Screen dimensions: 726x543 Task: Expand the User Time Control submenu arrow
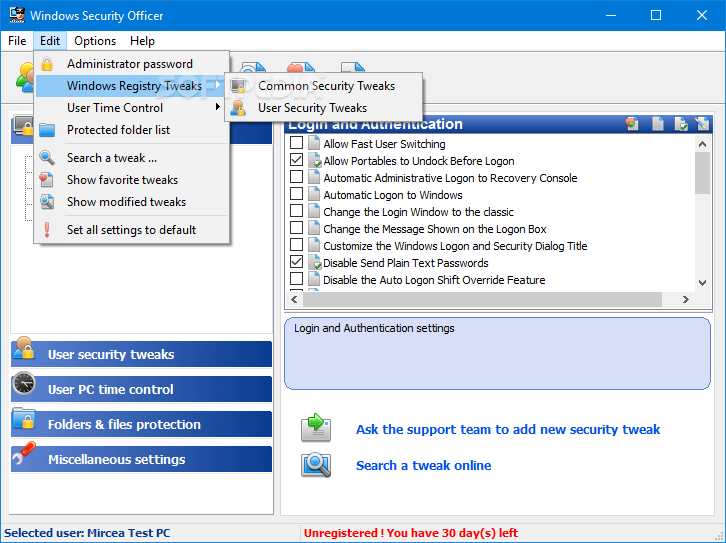coord(218,107)
